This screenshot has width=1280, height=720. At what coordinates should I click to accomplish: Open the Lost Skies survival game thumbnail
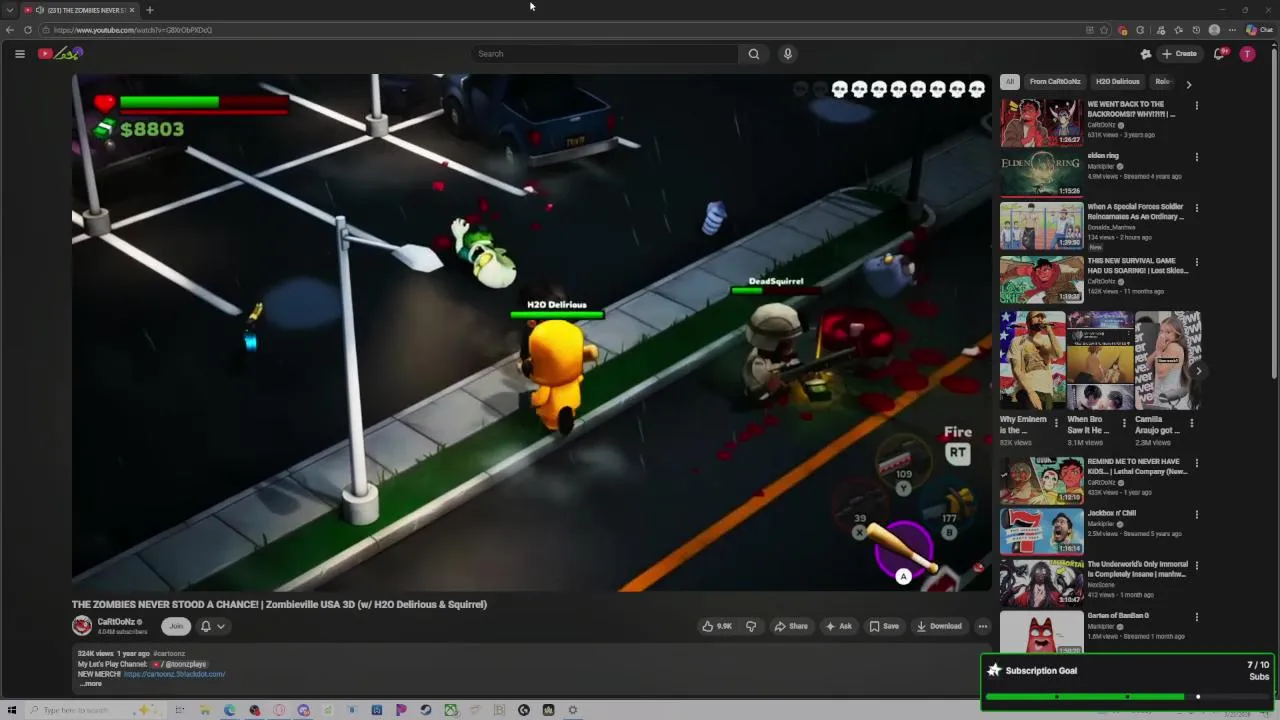[1041, 279]
